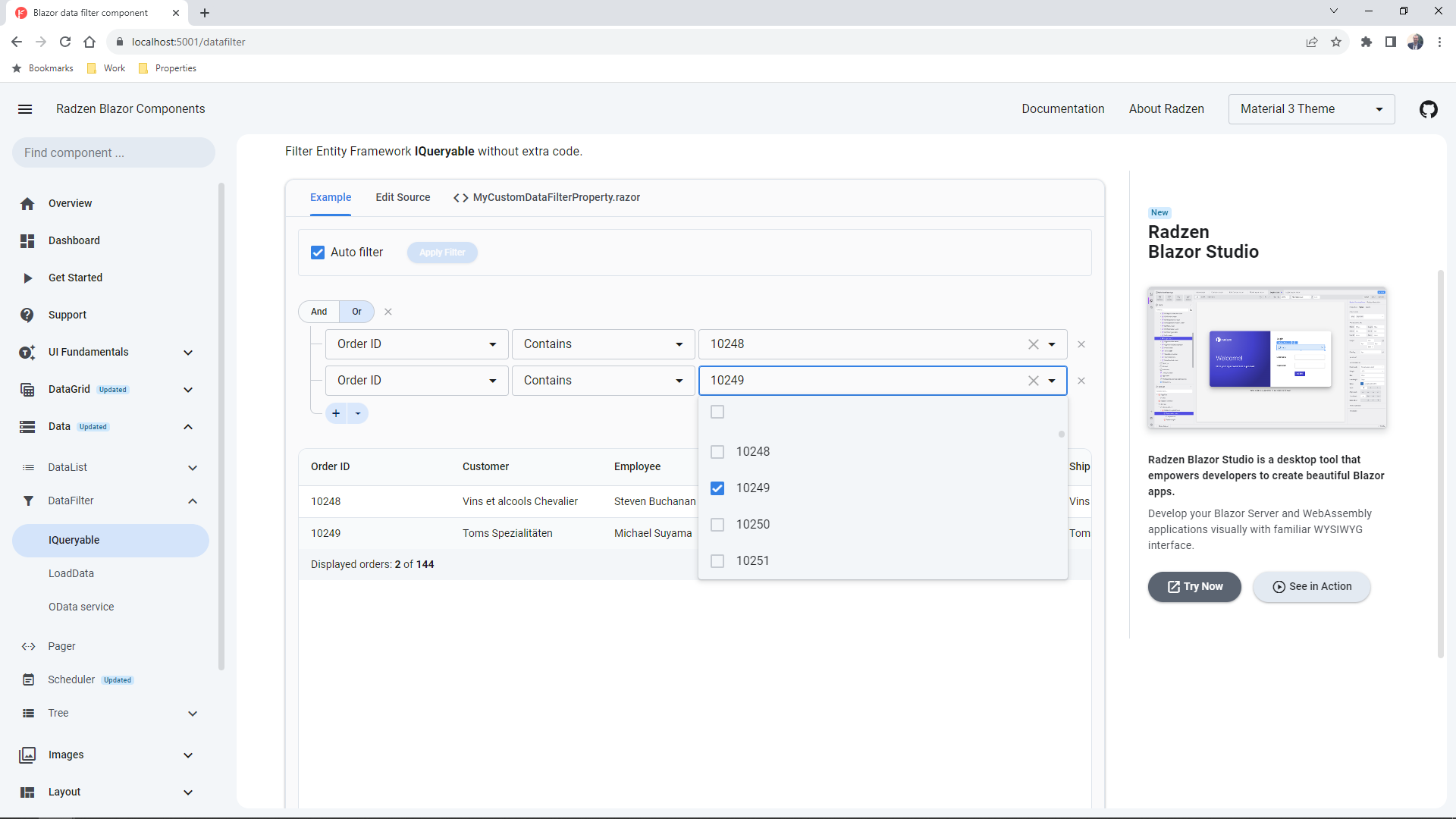1456x819 pixels.
Task: Click the Data storage icon
Action: [x=27, y=426]
